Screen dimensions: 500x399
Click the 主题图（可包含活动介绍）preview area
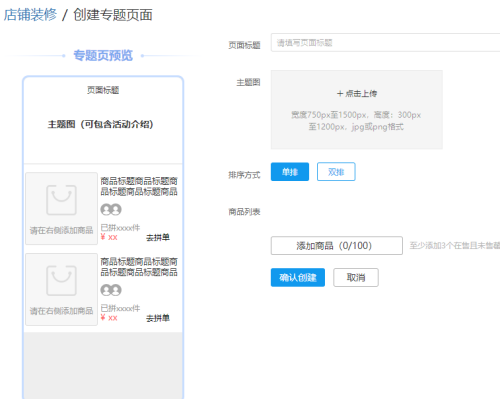pos(101,124)
